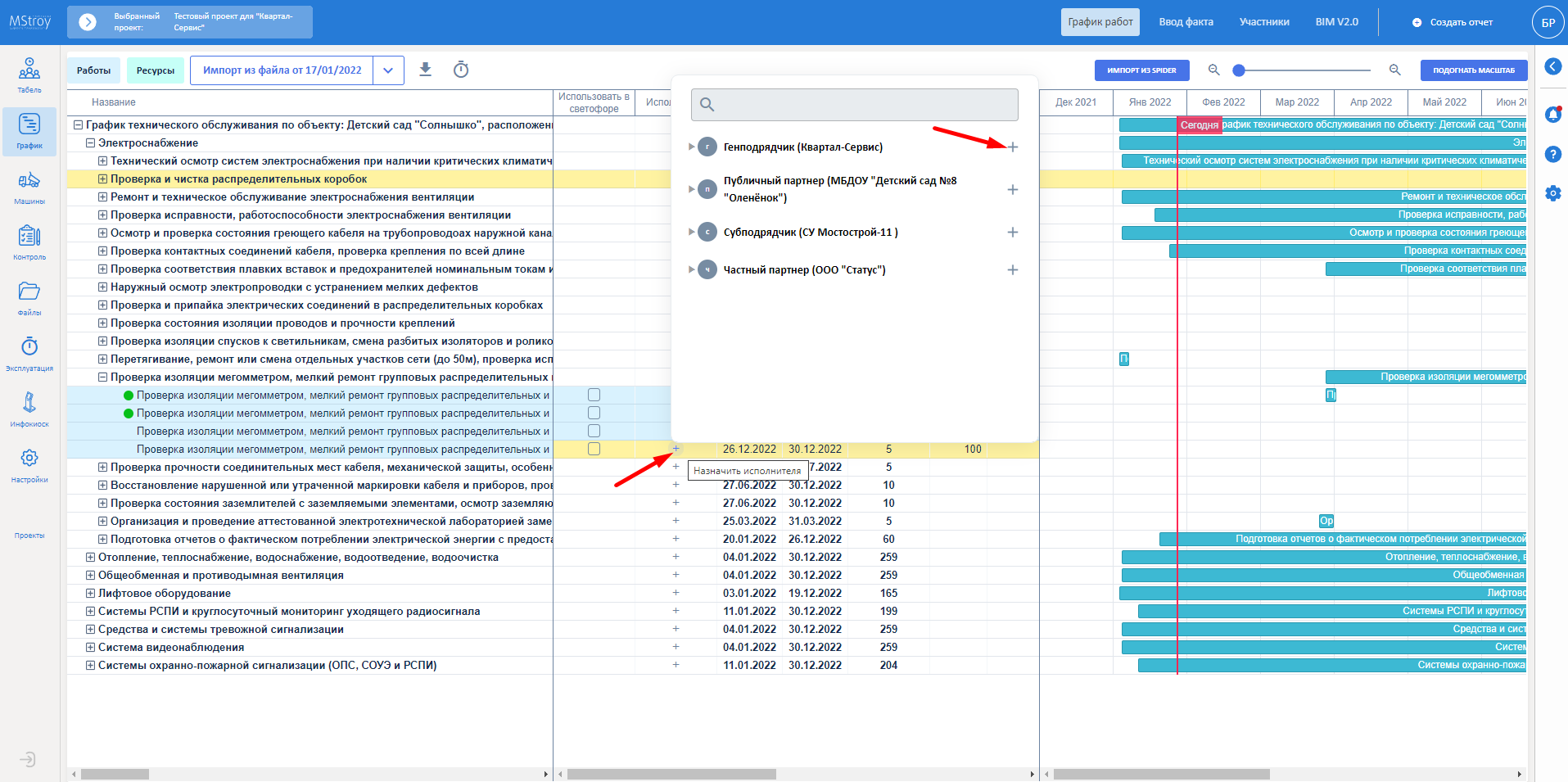Expand Проверка и чистка распределительных коробок
The image size is (1568, 782).
(103, 179)
